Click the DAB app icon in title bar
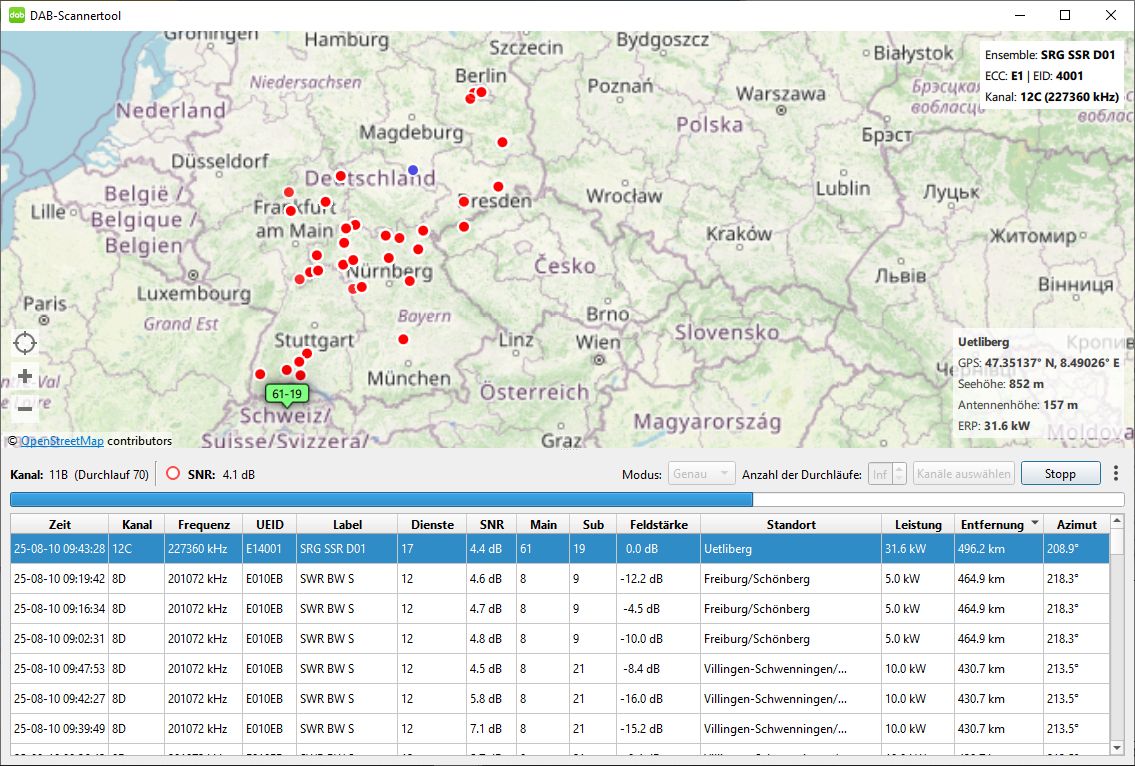1135x766 pixels. click(x=17, y=15)
